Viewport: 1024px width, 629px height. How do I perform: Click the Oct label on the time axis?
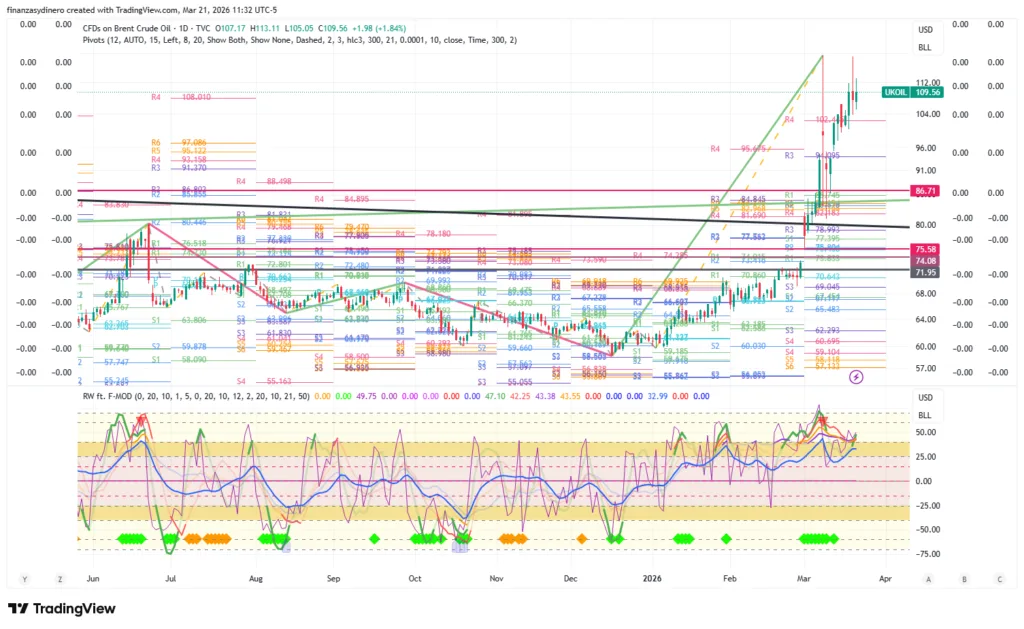(x=415, y=579)
